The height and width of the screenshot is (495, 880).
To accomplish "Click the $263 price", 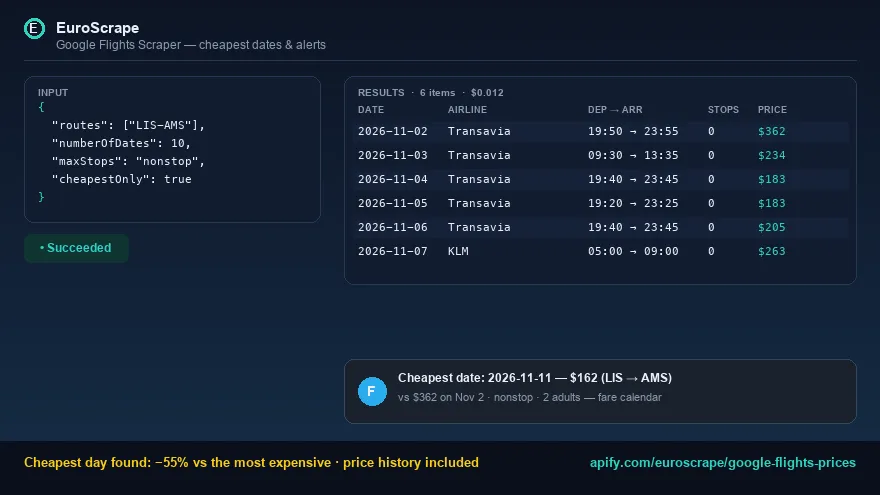I will [772, 251].
